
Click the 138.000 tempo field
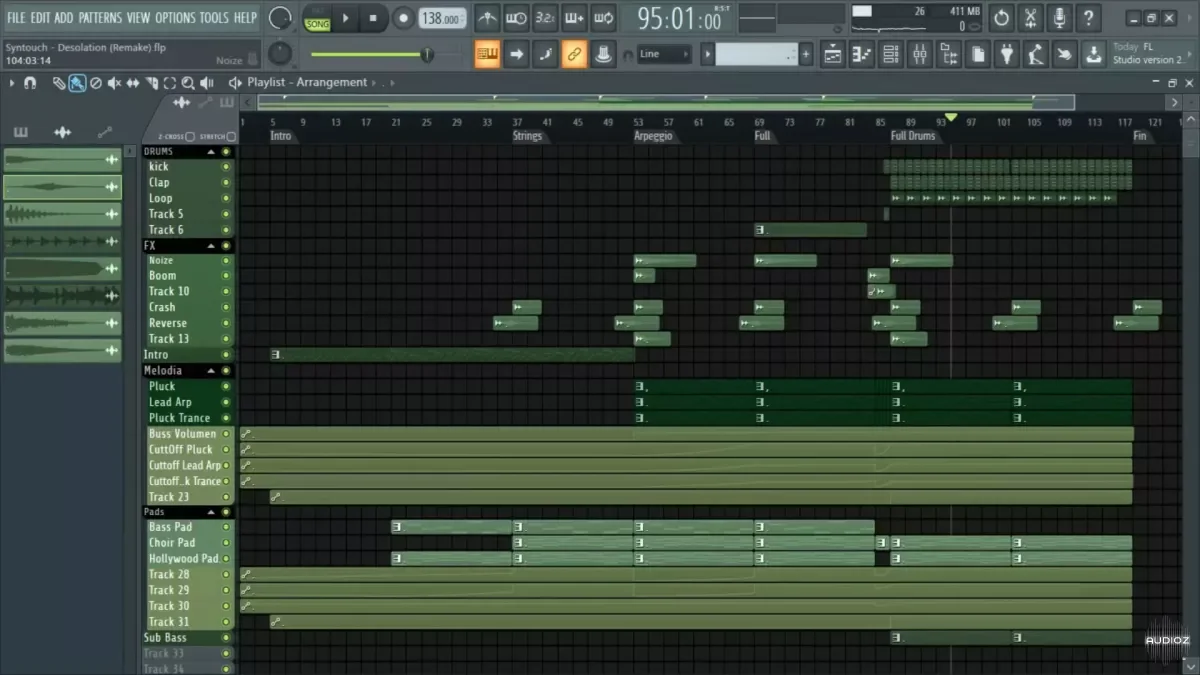pyautogui.click(x=442, y=18)
